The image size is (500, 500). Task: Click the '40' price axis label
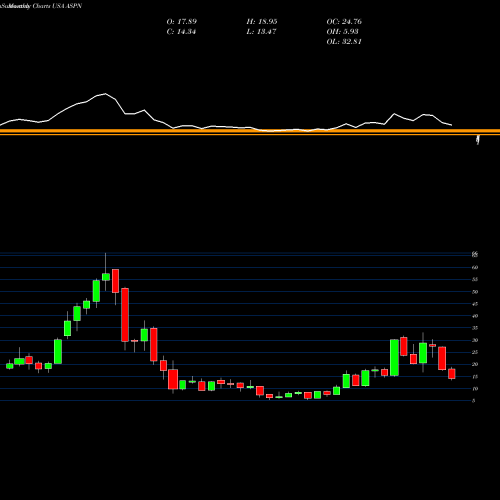(x=475, y=316)
